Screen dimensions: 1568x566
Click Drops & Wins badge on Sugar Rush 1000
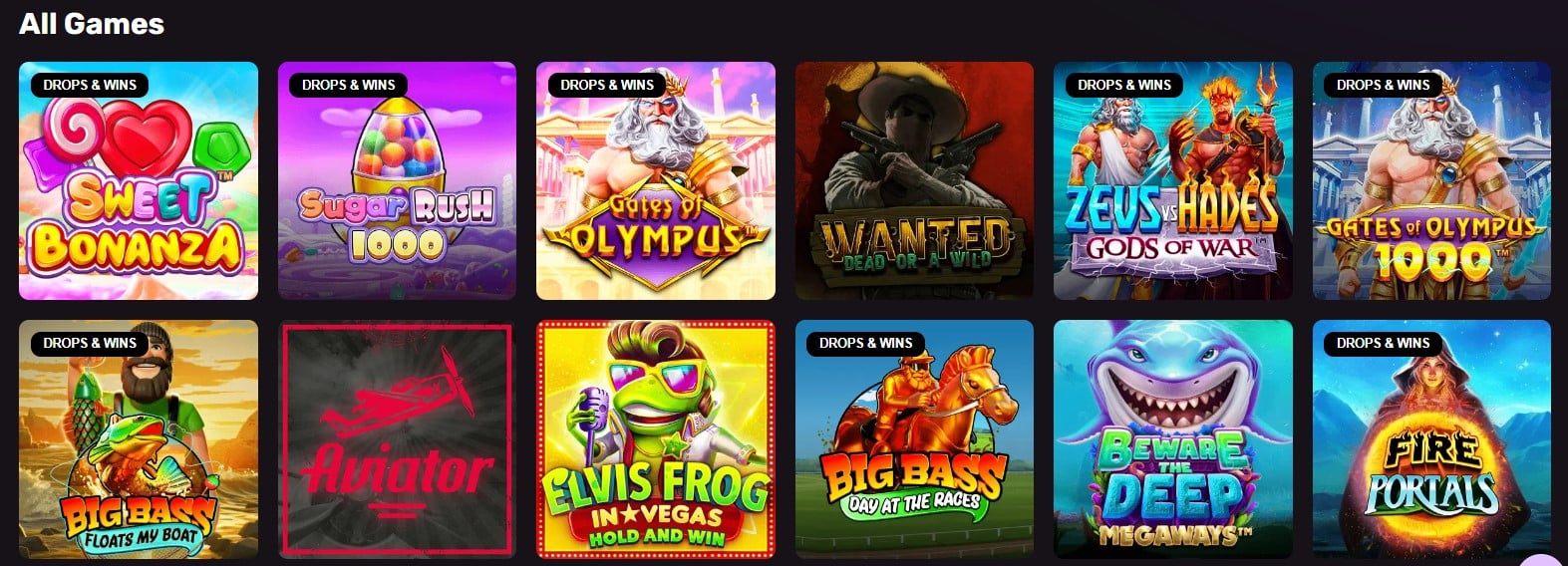(349, 85)
